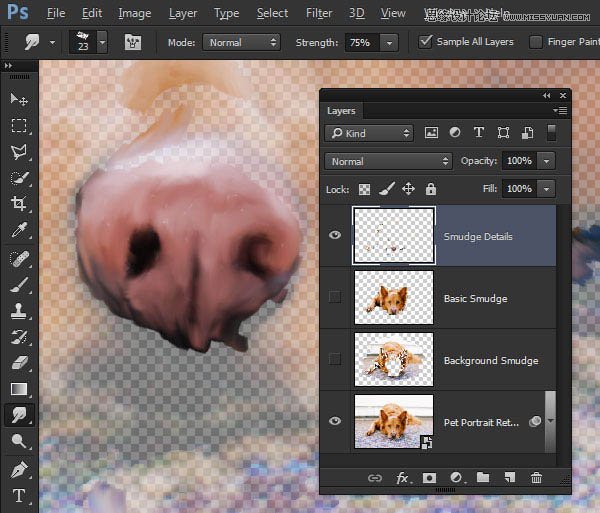Select the Gradient tool
This screenshot has height=513, width=600.
point(19,389)
